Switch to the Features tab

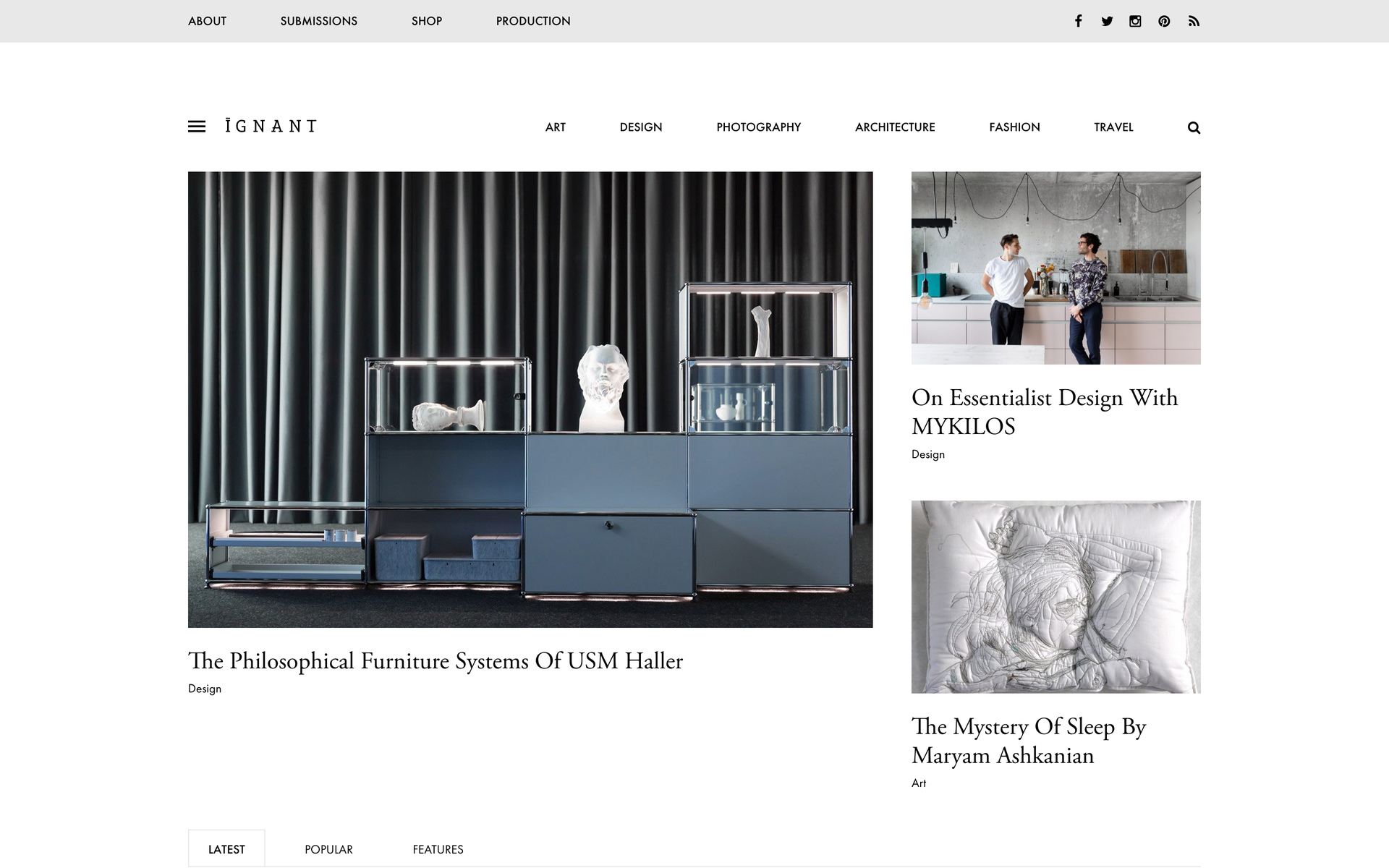[x=438, y=849]
